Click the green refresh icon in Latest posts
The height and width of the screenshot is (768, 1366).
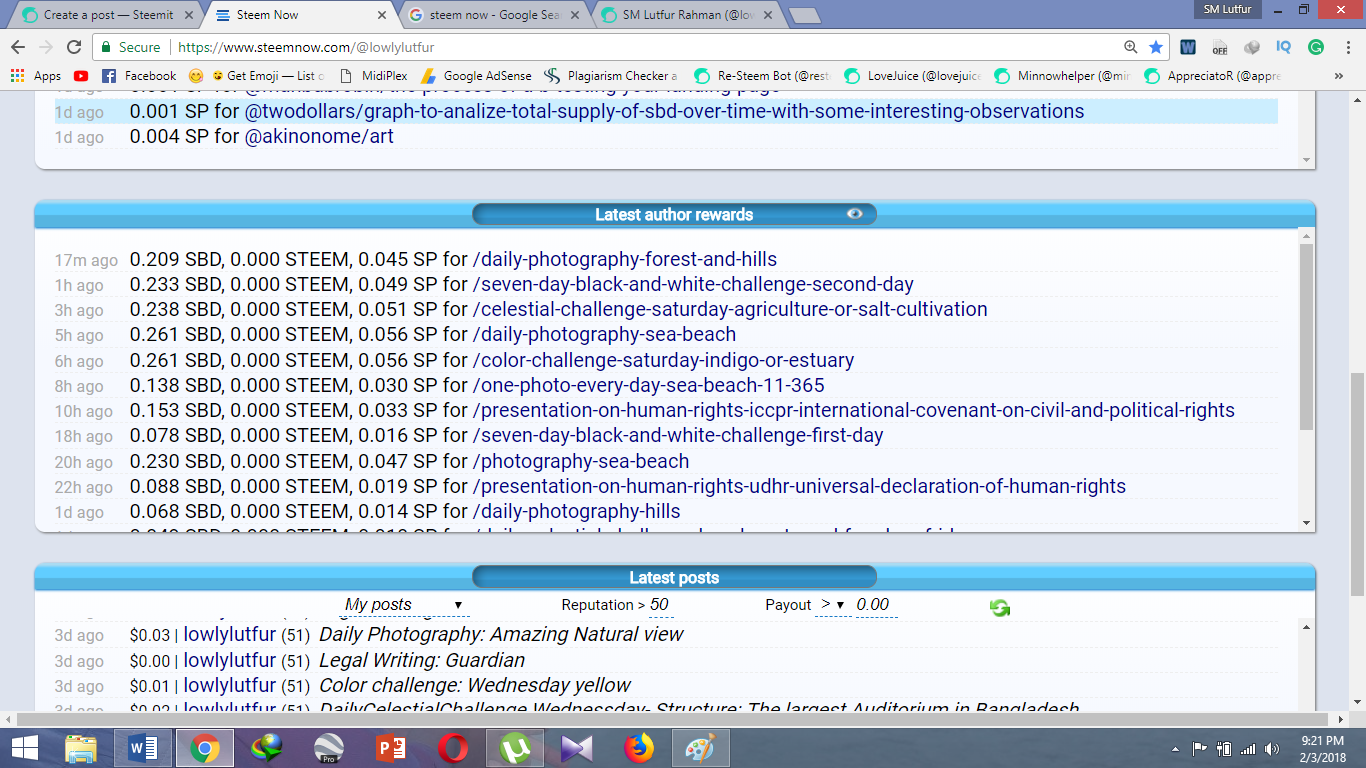(1000, 607)
